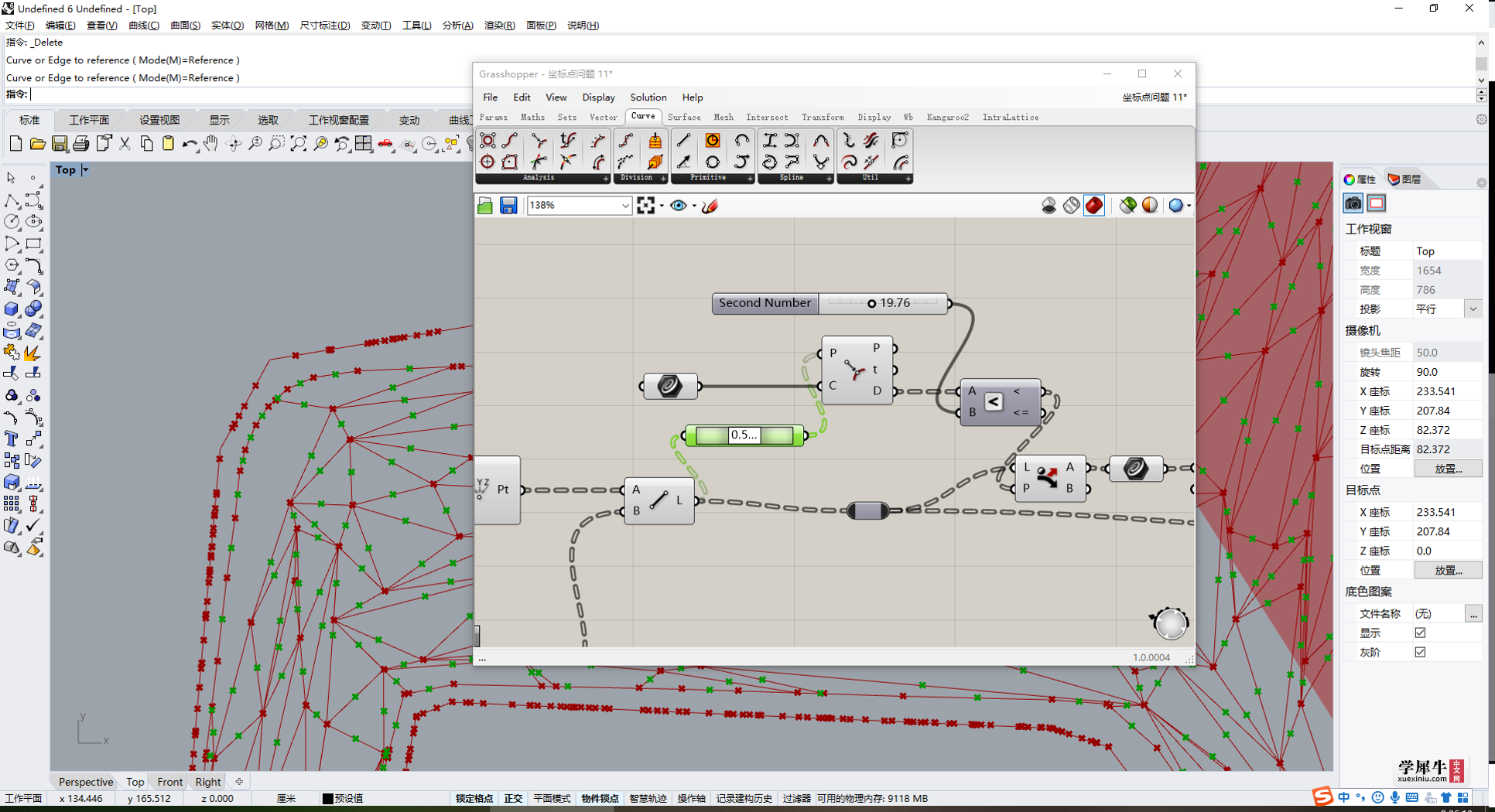Expand the Spline group panel
Screen dimensions: 1495x812
829,179
